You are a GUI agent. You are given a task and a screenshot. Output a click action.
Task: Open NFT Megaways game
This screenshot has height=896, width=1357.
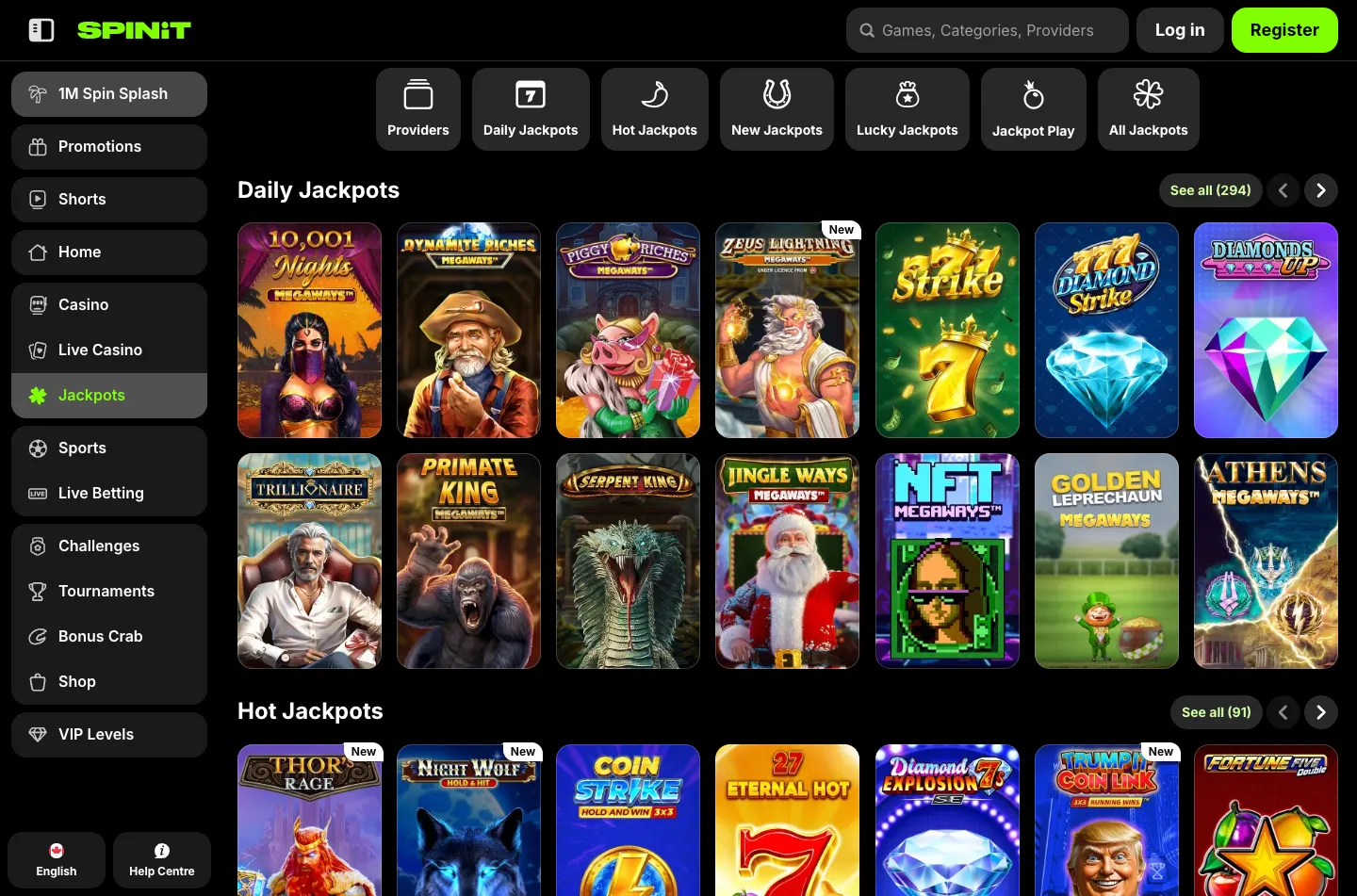(x=947, y=562)
